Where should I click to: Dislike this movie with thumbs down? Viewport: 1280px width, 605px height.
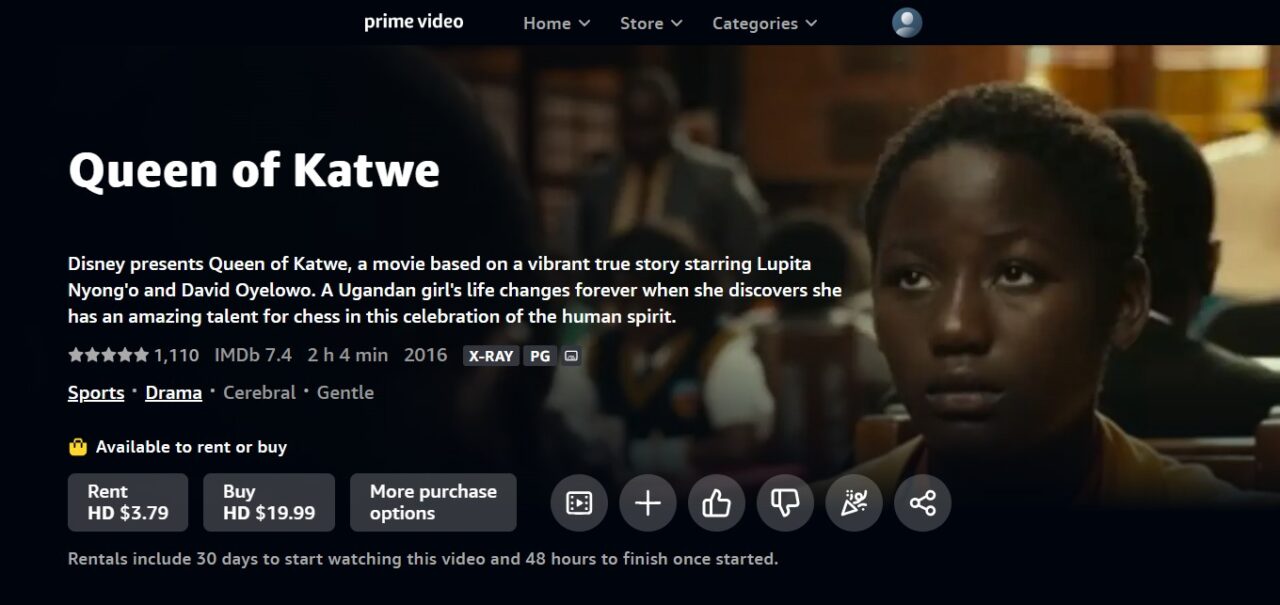pyautogui.click(x=785, y=503)
